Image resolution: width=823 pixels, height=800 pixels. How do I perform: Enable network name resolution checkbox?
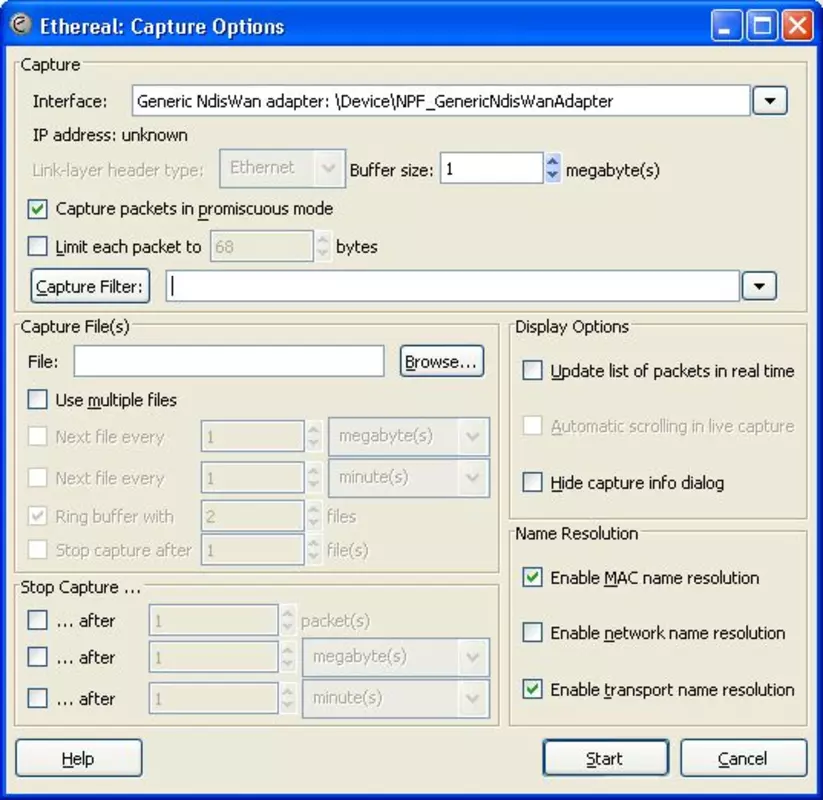click(x=532, y=633)
